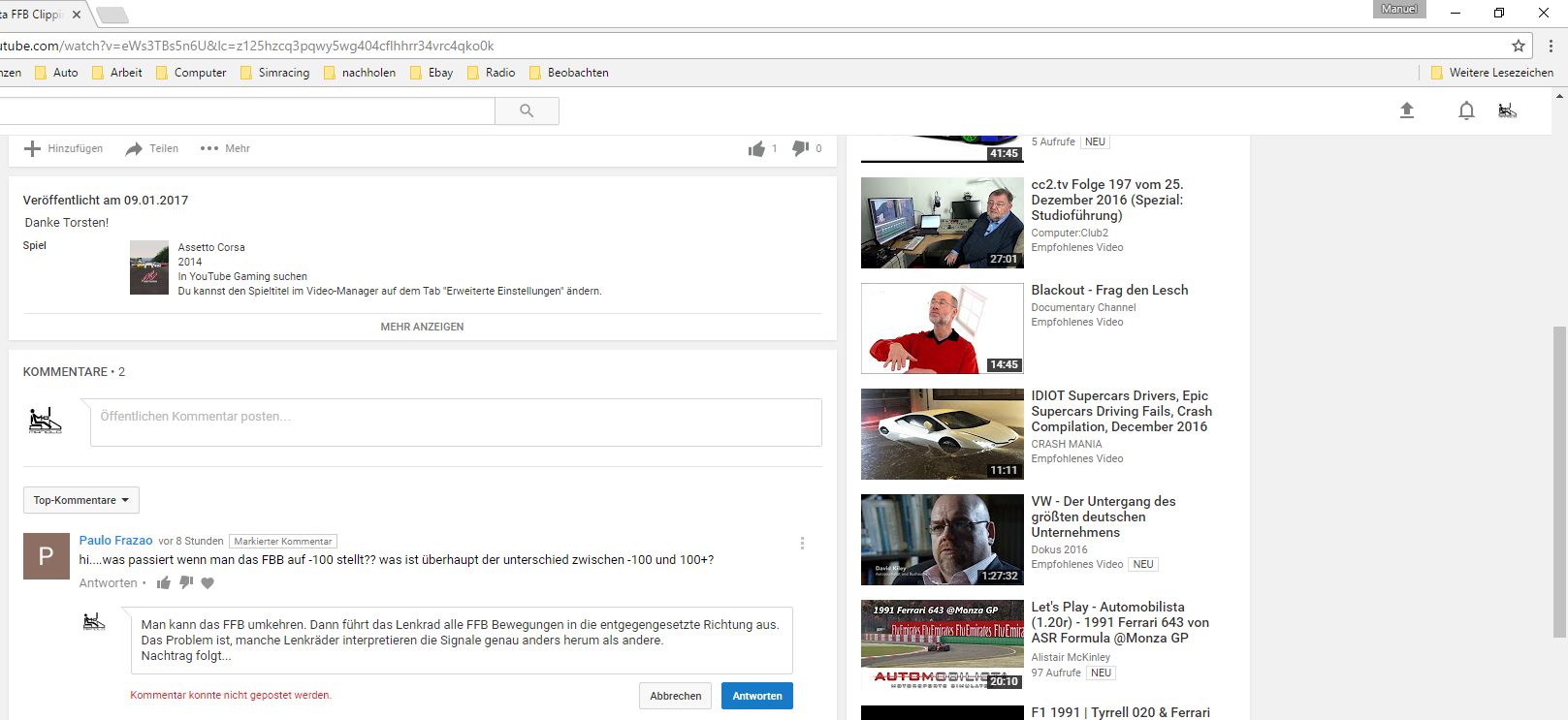Click the YouTube search magnifier button
Screen dimensions: 1568x720
pos(527,110)
